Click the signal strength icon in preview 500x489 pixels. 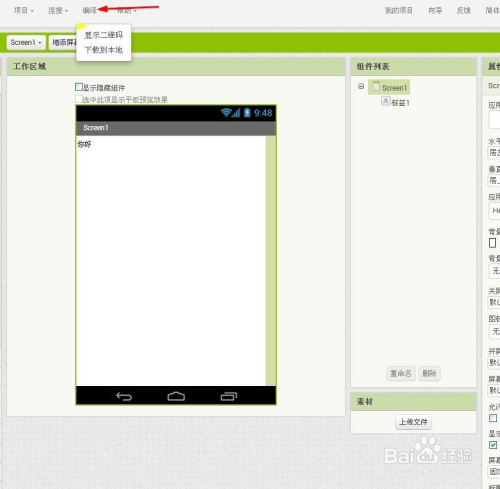(236, 113)
